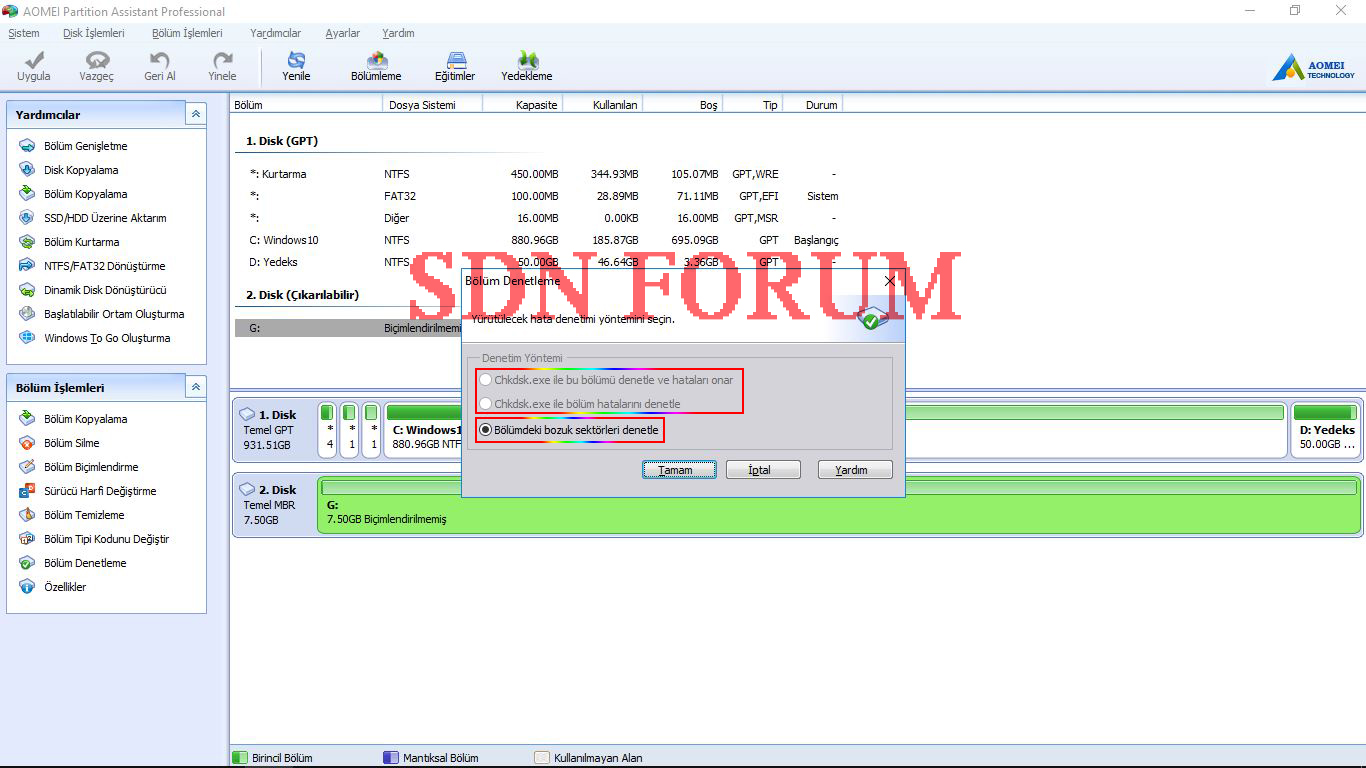Screen dimensions: 1366x768
Task: Select the G: row under 2. Disk
Action: click(348, 327)
